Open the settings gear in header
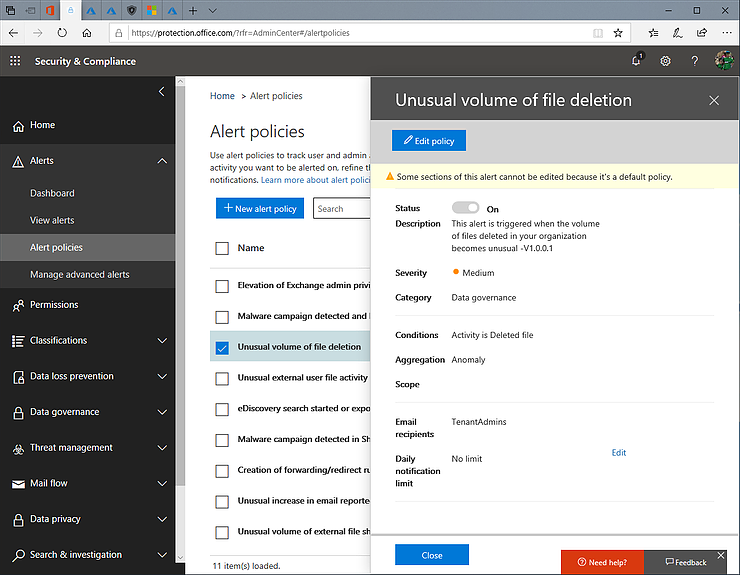The image size is (740, 575). (x=666, y=61)
